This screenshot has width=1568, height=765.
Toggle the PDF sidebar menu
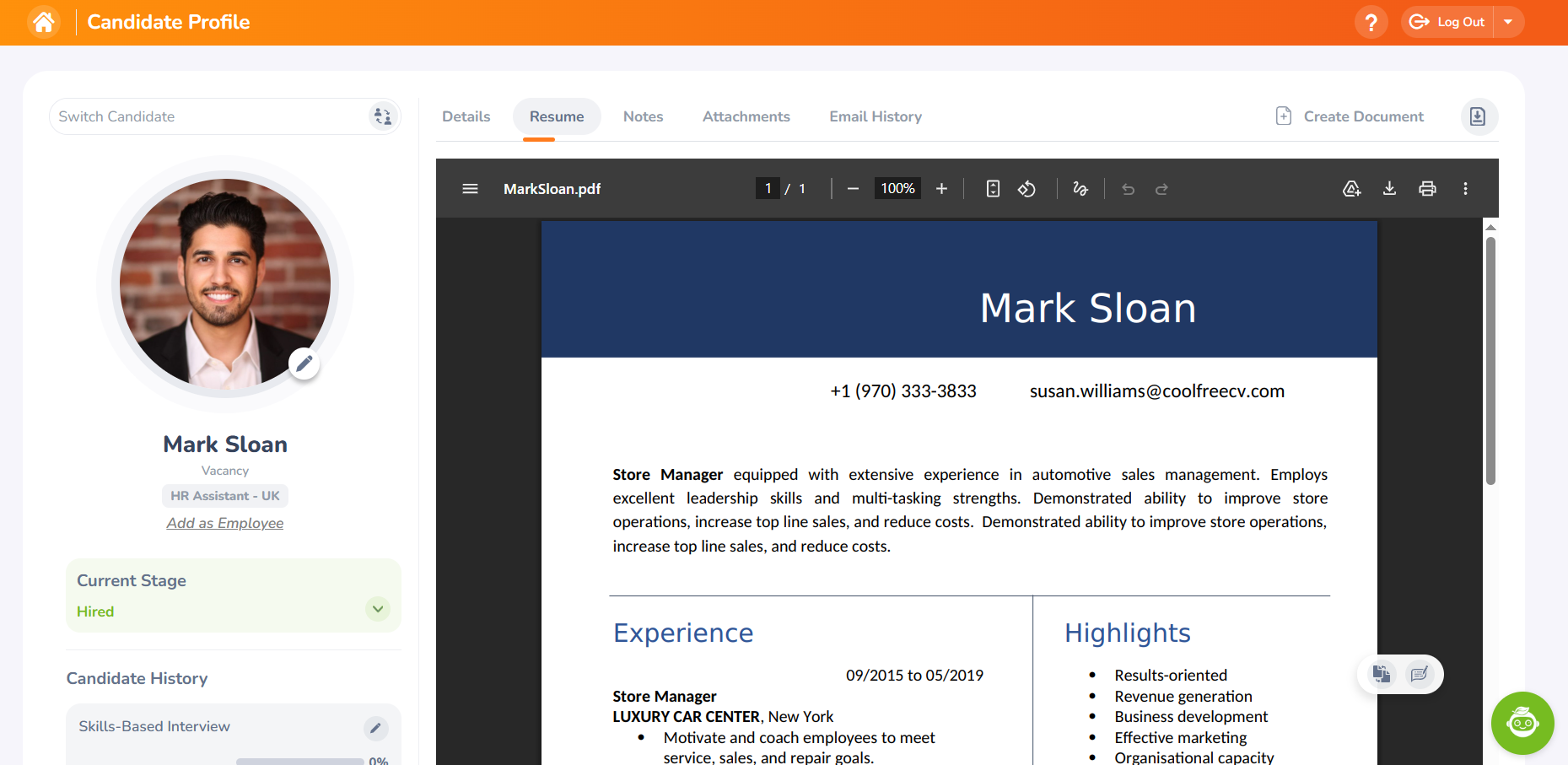[x=471, y=189]
